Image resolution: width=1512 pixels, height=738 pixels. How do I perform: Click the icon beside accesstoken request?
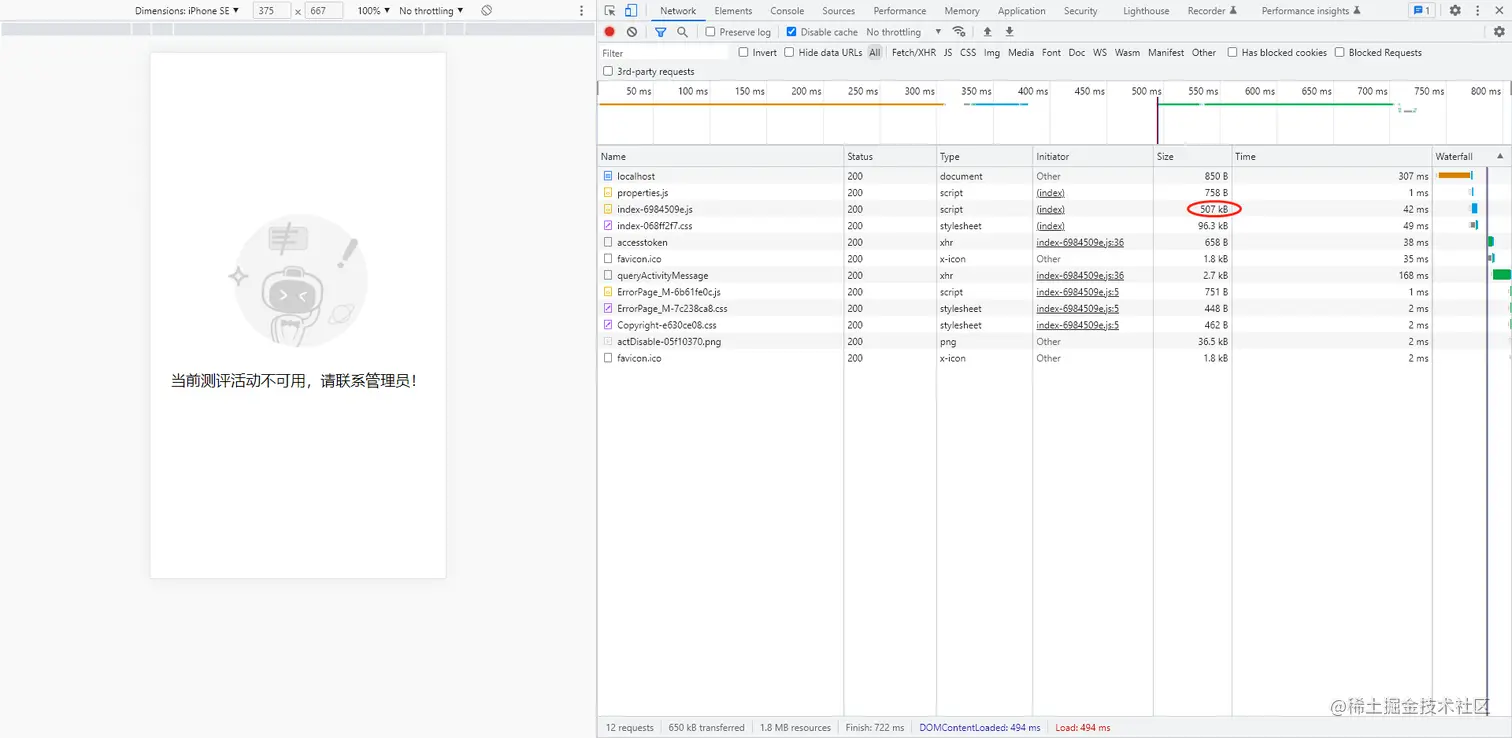tap(607, 242)
